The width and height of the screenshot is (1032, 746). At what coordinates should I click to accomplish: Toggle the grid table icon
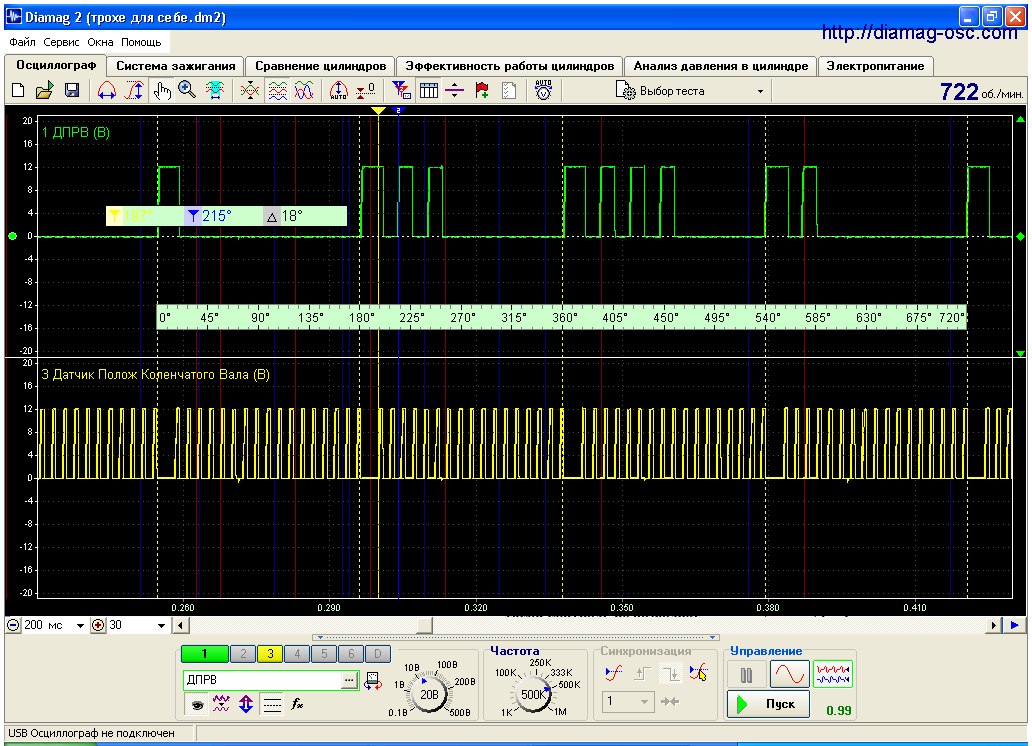(428, 90)
